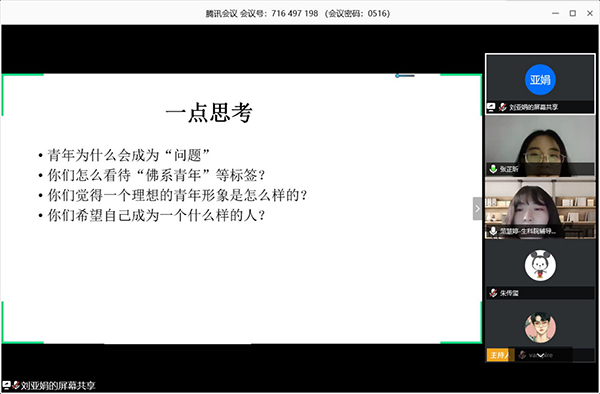
Task: Click the green active microphone icon of 张正昕
Action: pos(493,169)
